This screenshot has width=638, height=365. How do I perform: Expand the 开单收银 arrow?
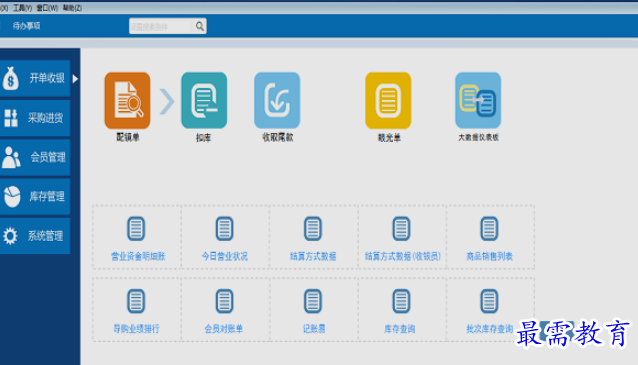coord(75,79)
